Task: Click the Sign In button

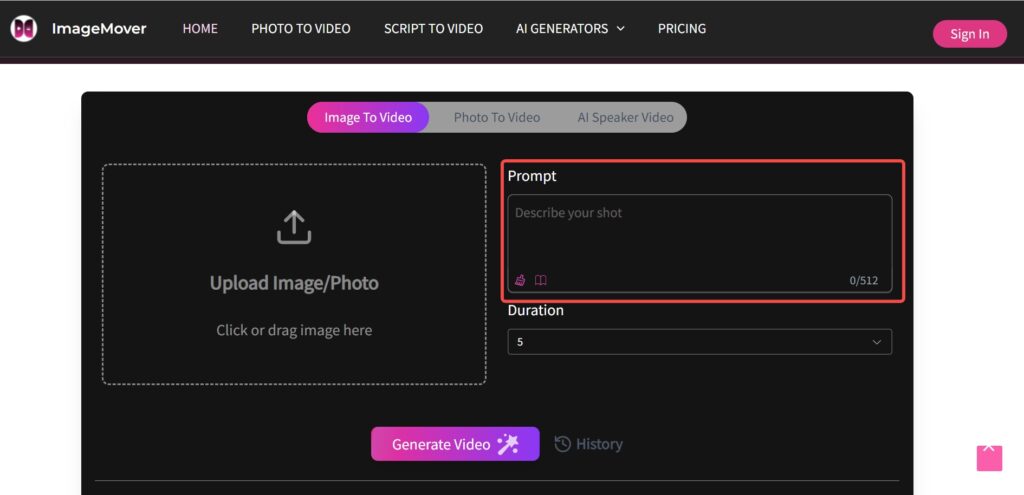Action: (x=970, y=34)
